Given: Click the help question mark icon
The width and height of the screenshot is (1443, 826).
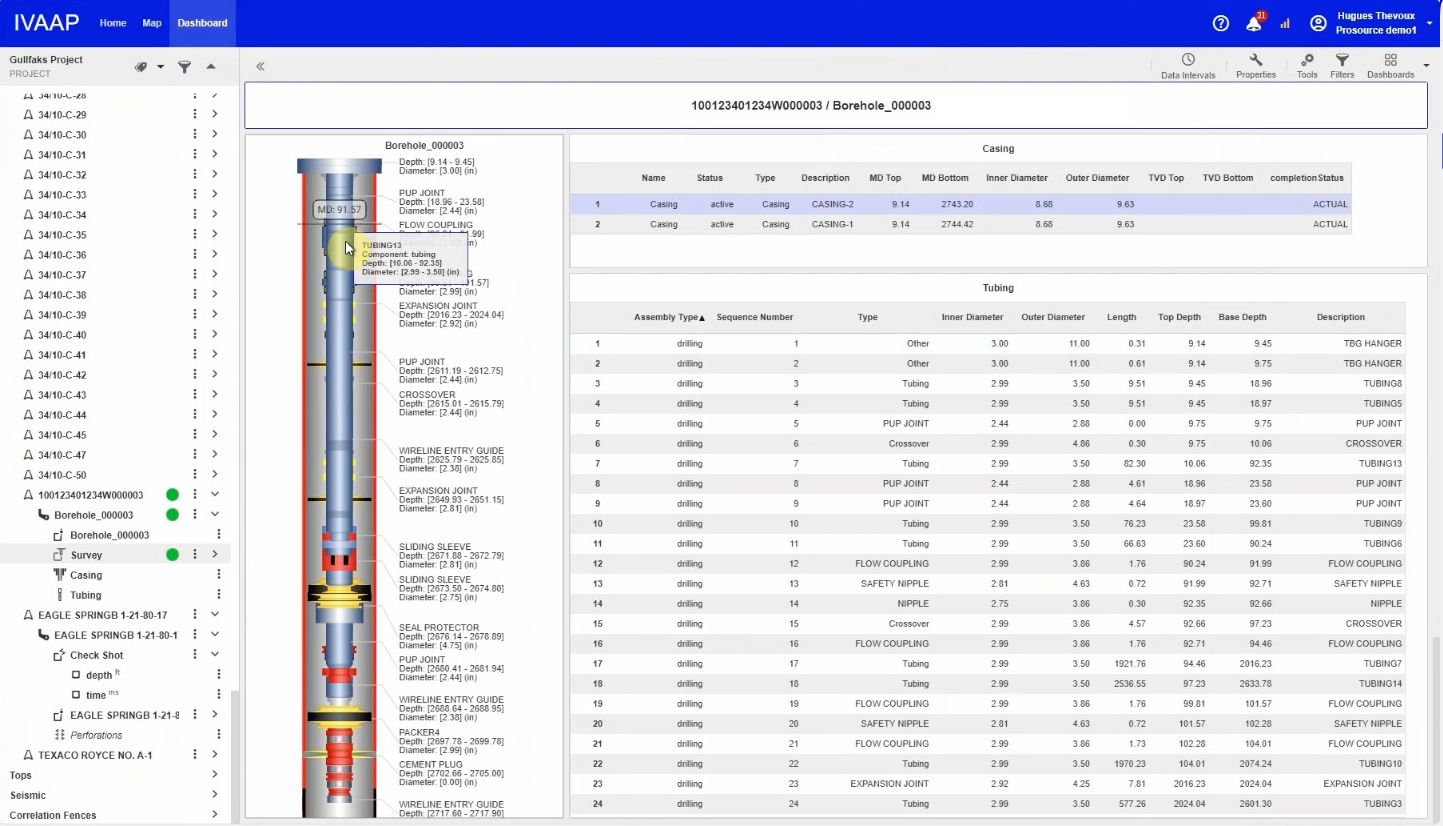Looking at the screenshot, I should coord(1220,24).
